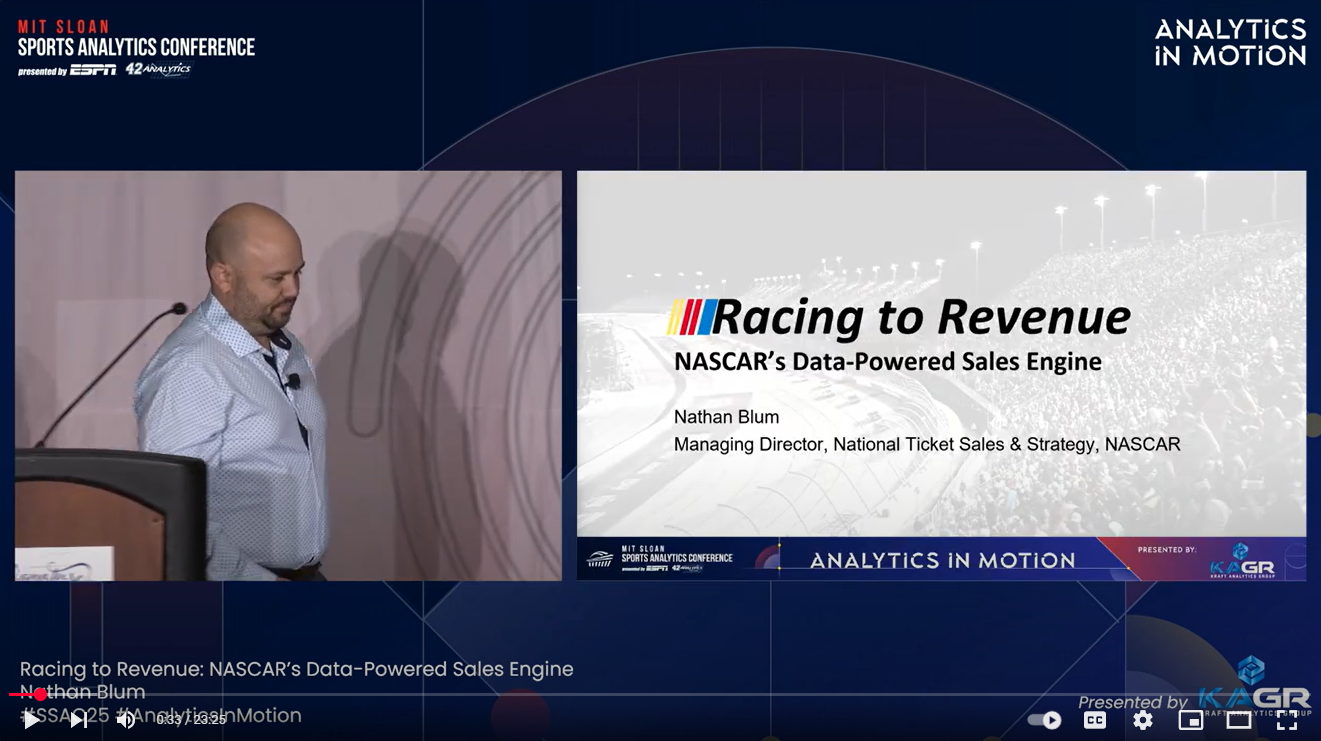Enable theater mode view

click(x=1239, y=720)
